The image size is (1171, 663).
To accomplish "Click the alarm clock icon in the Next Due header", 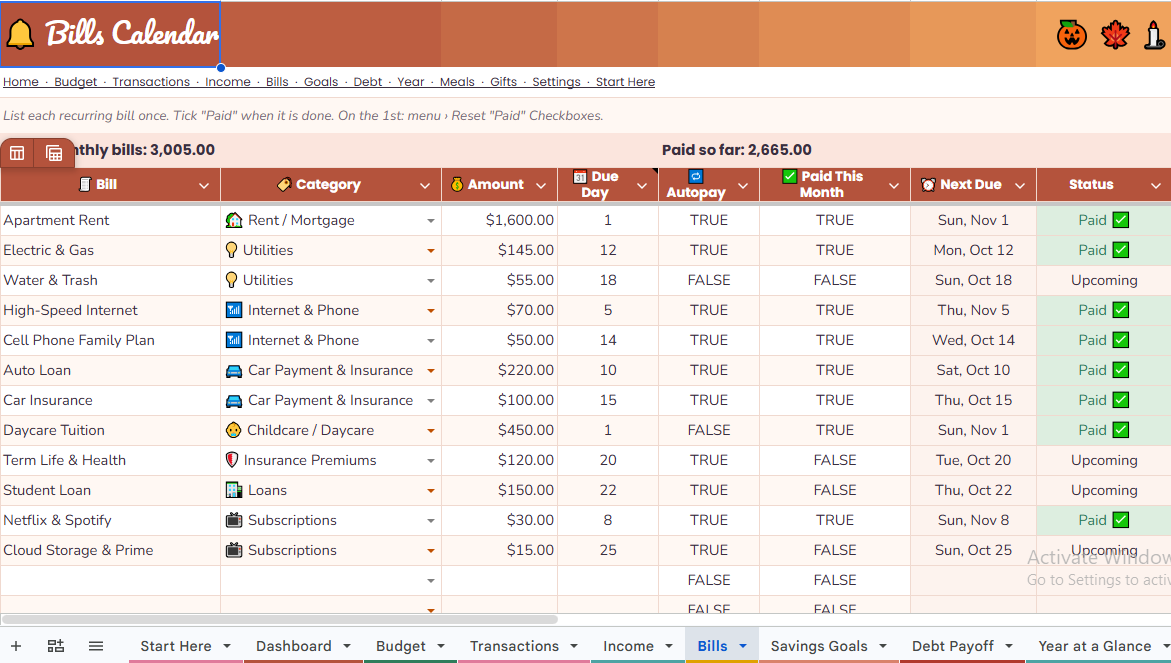I will 928,184.
